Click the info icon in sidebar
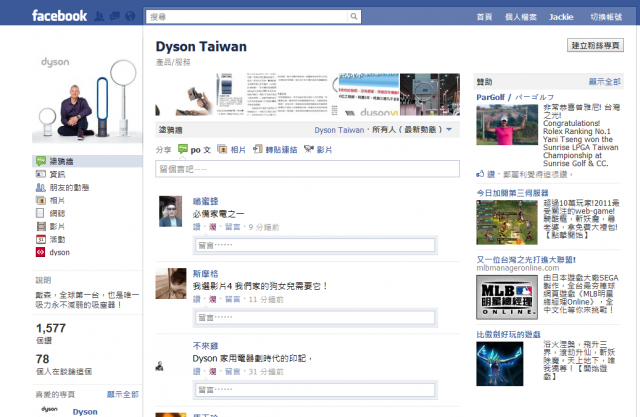Viewport: 640px width, 417px height. point(41,174)
